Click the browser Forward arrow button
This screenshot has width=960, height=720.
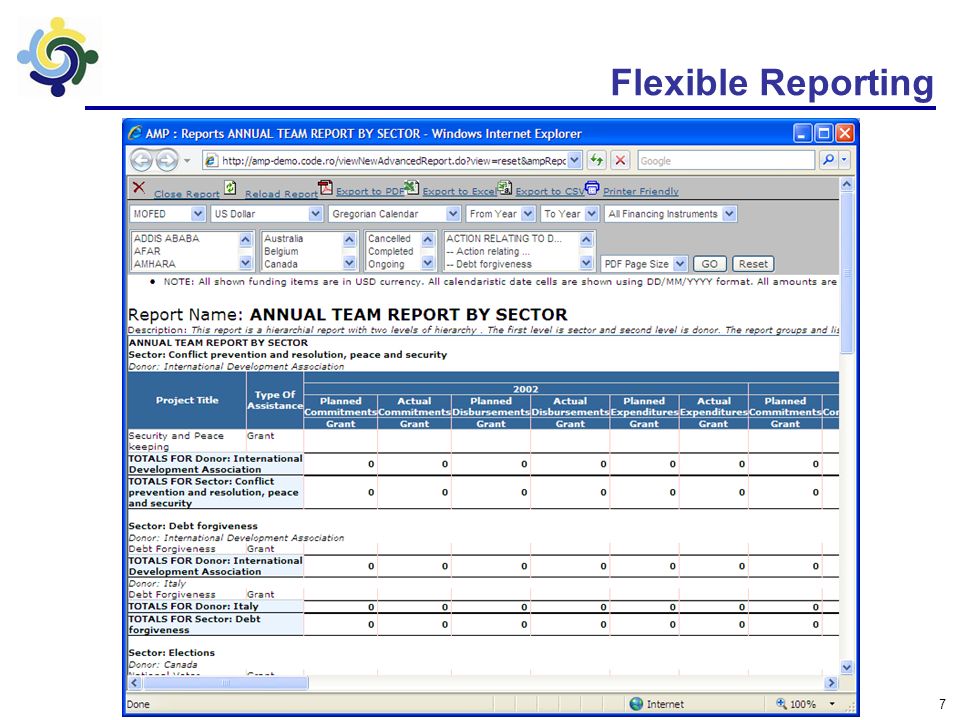pyautogui.click(x=167, y=160)
